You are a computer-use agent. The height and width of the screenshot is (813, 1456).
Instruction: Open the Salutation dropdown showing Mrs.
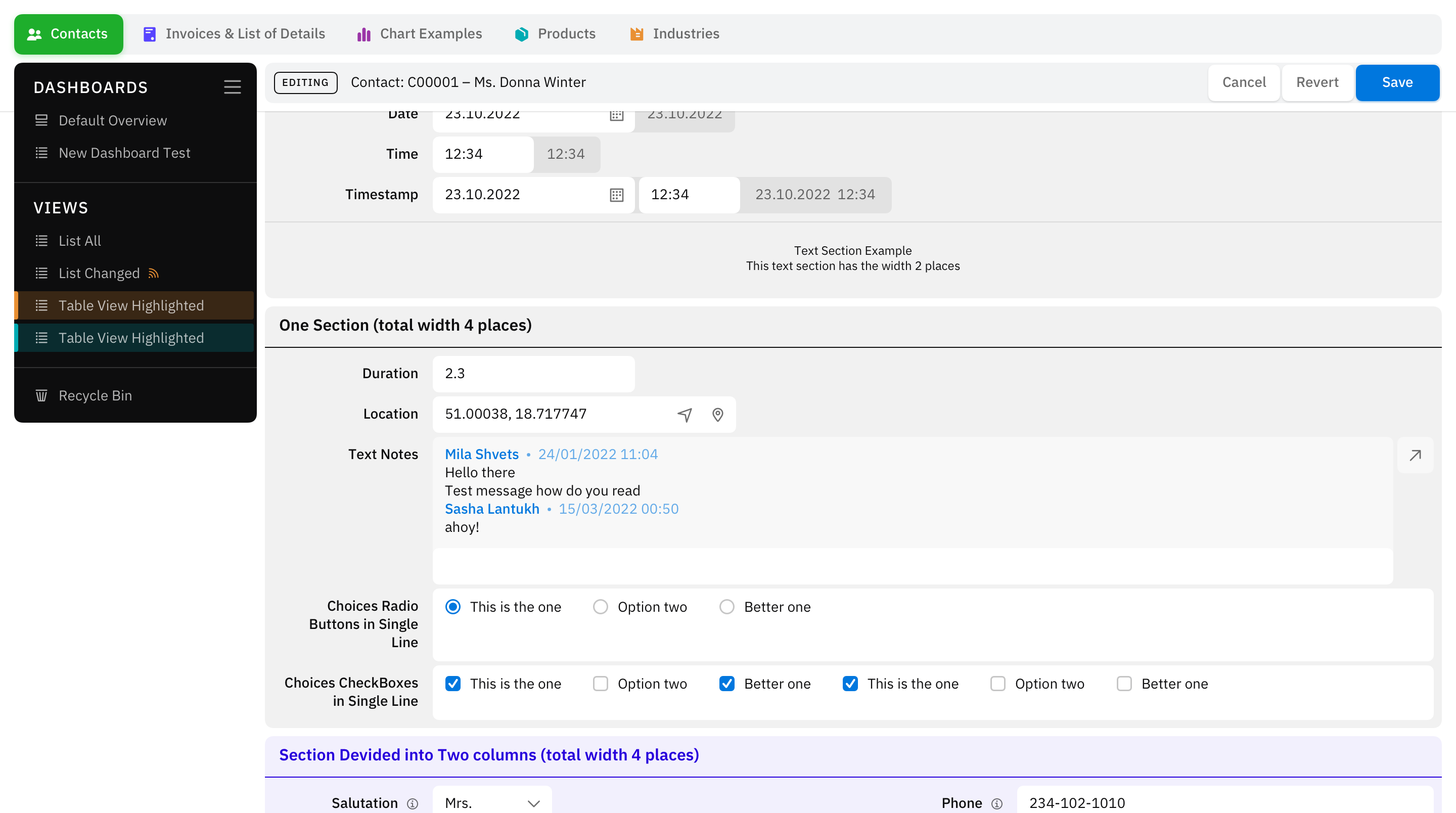point(492,802)
